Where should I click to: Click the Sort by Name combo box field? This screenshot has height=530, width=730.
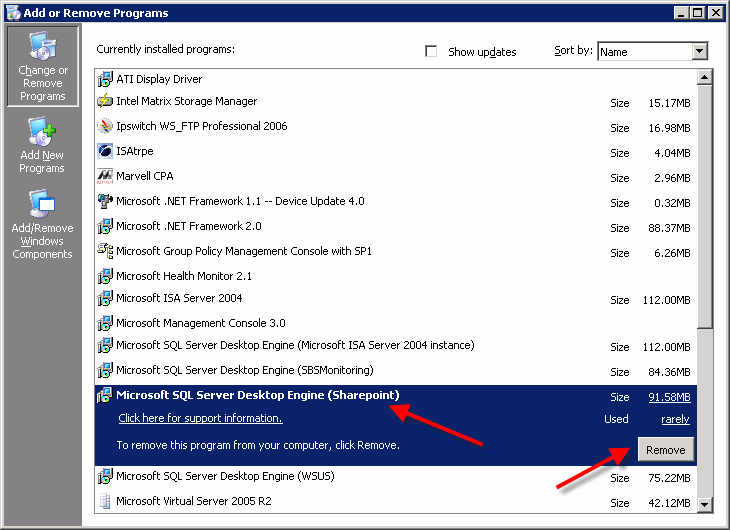click(x=652, y=51)
